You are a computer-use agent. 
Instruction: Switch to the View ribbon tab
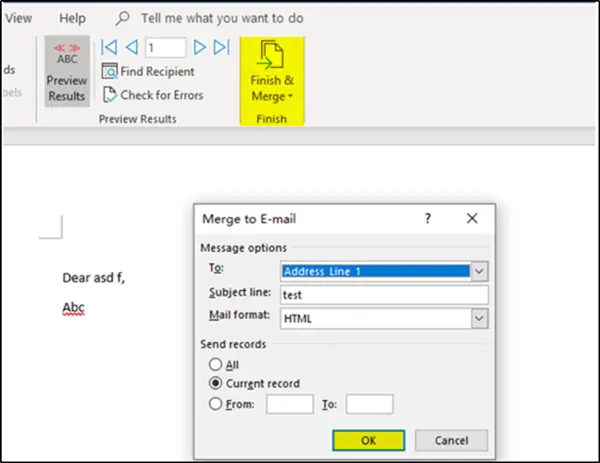point(18,18)
